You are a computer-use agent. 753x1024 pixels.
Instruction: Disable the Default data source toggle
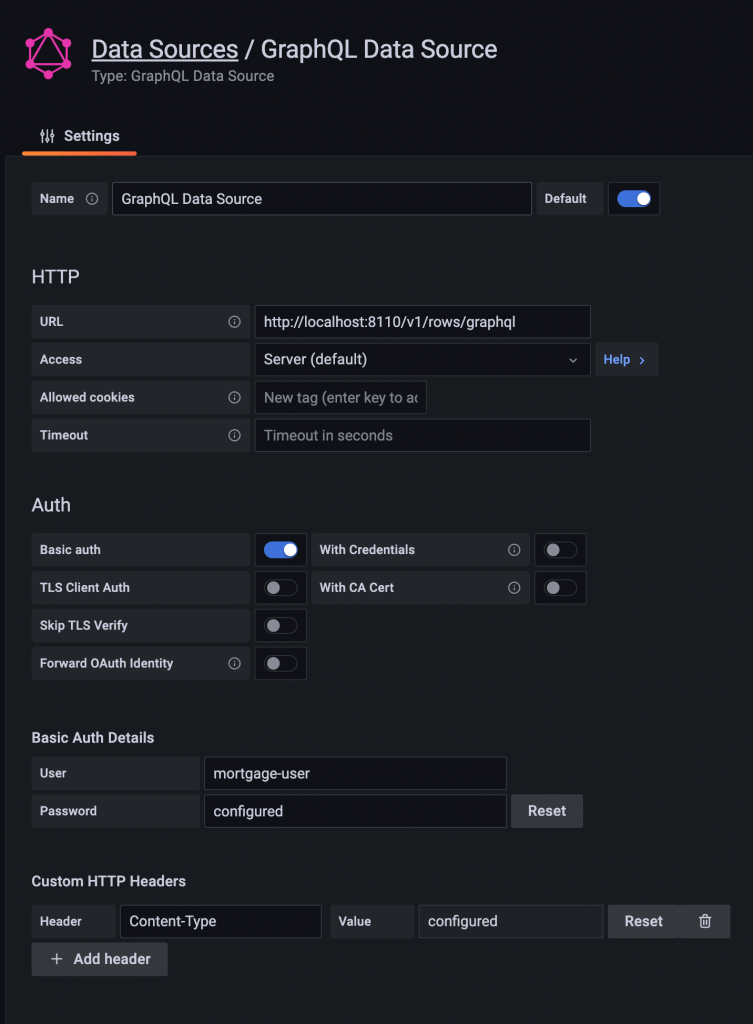634,198
